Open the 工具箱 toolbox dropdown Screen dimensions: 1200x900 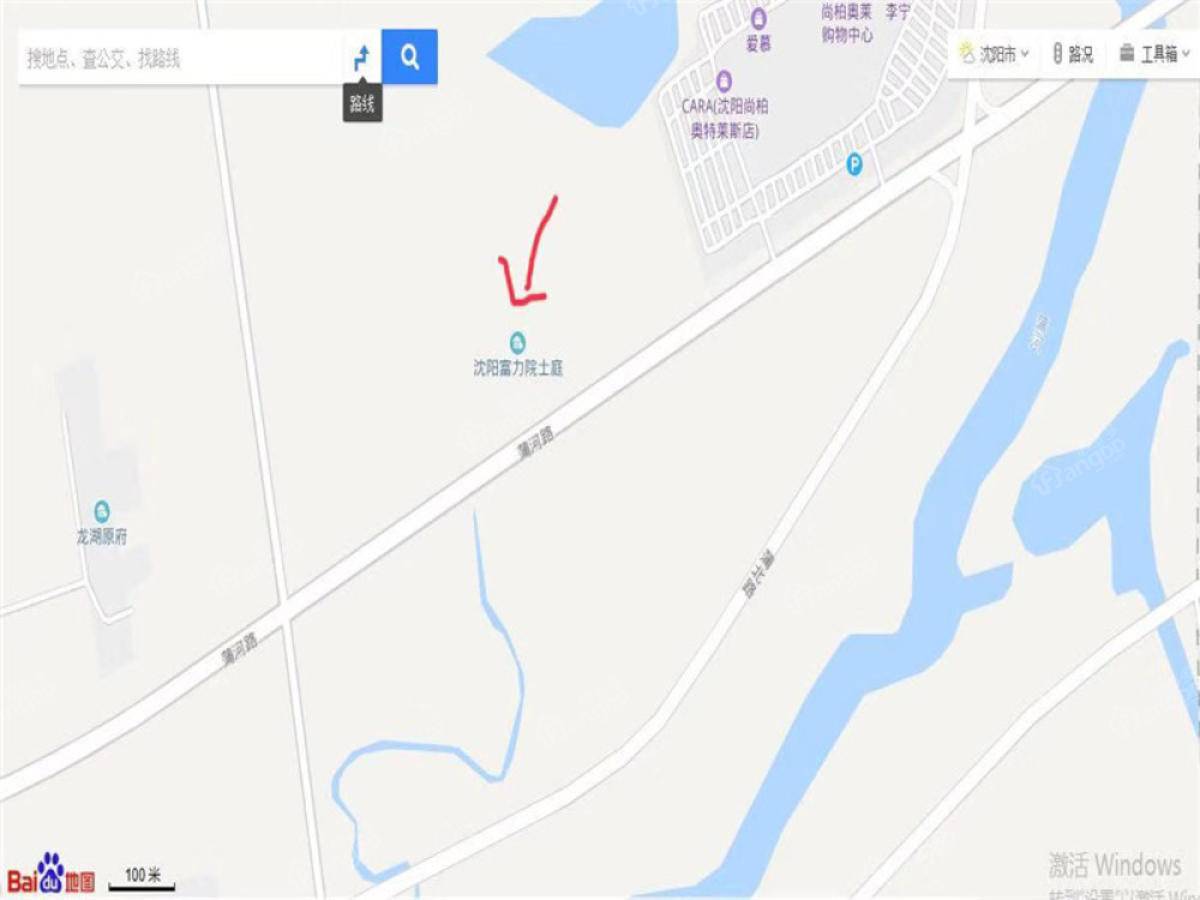tap(1153, 54)
